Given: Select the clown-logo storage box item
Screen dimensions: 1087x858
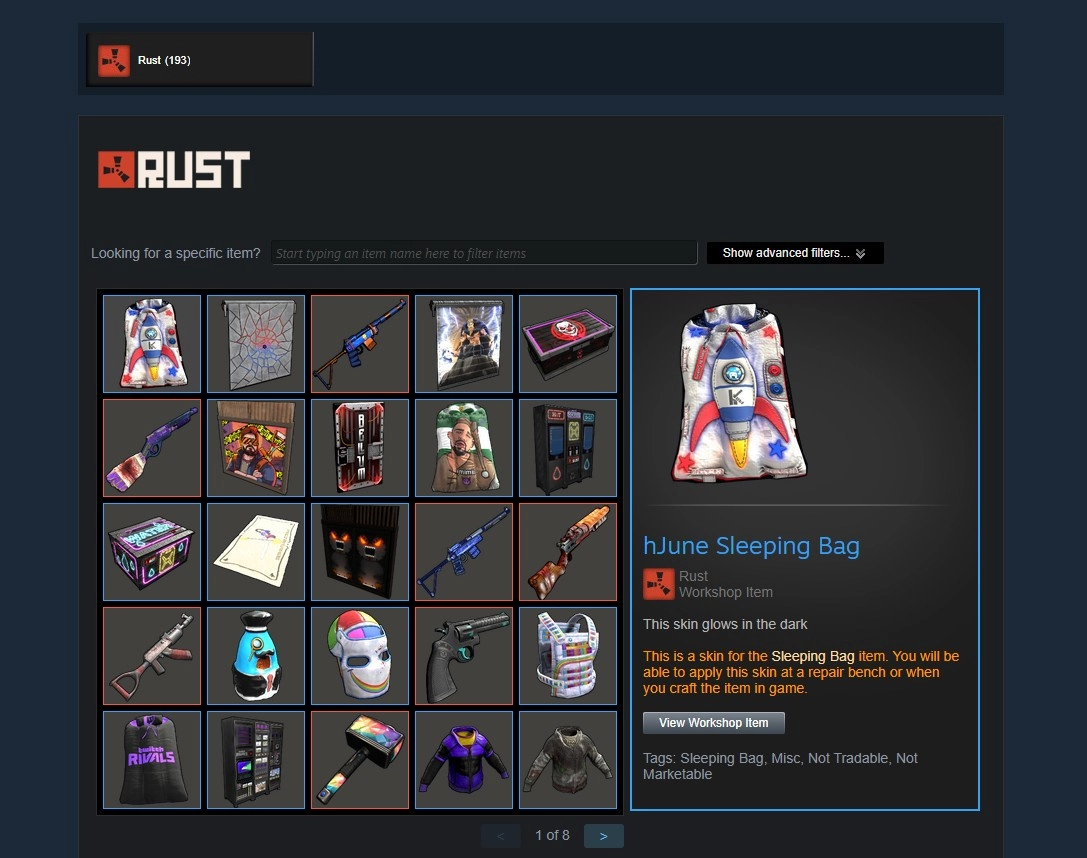Looking at the screenshot, I should pyautogui.click(x=568, y=344).
